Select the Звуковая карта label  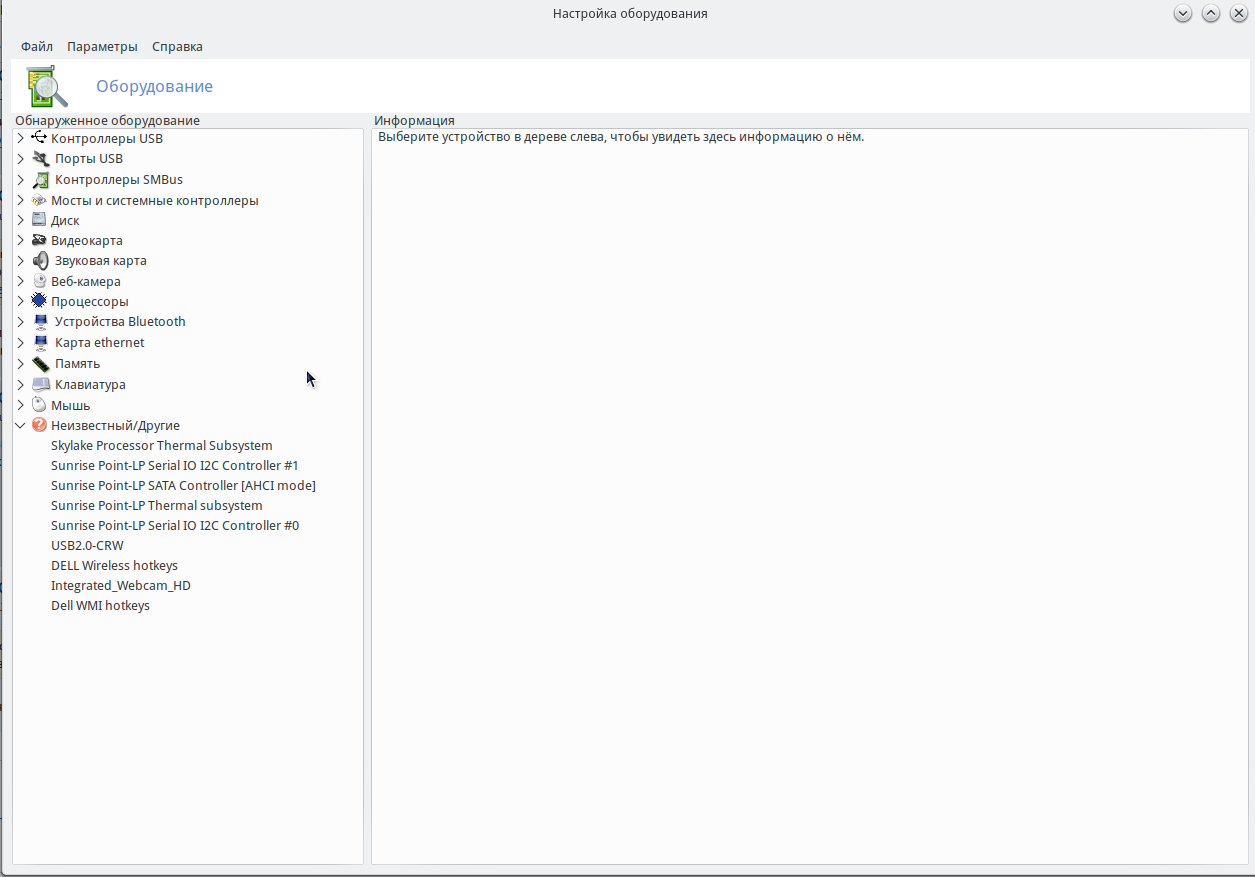(101, 260)
